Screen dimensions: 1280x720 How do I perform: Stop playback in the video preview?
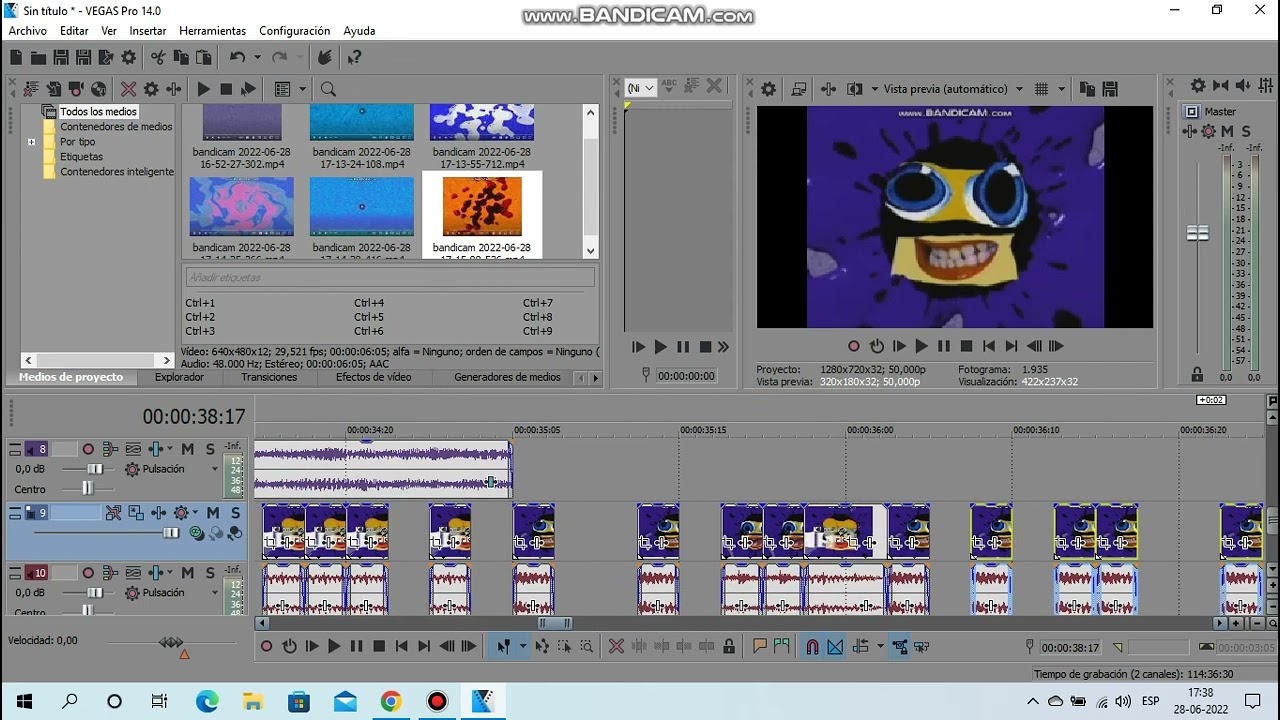(966, 346)
